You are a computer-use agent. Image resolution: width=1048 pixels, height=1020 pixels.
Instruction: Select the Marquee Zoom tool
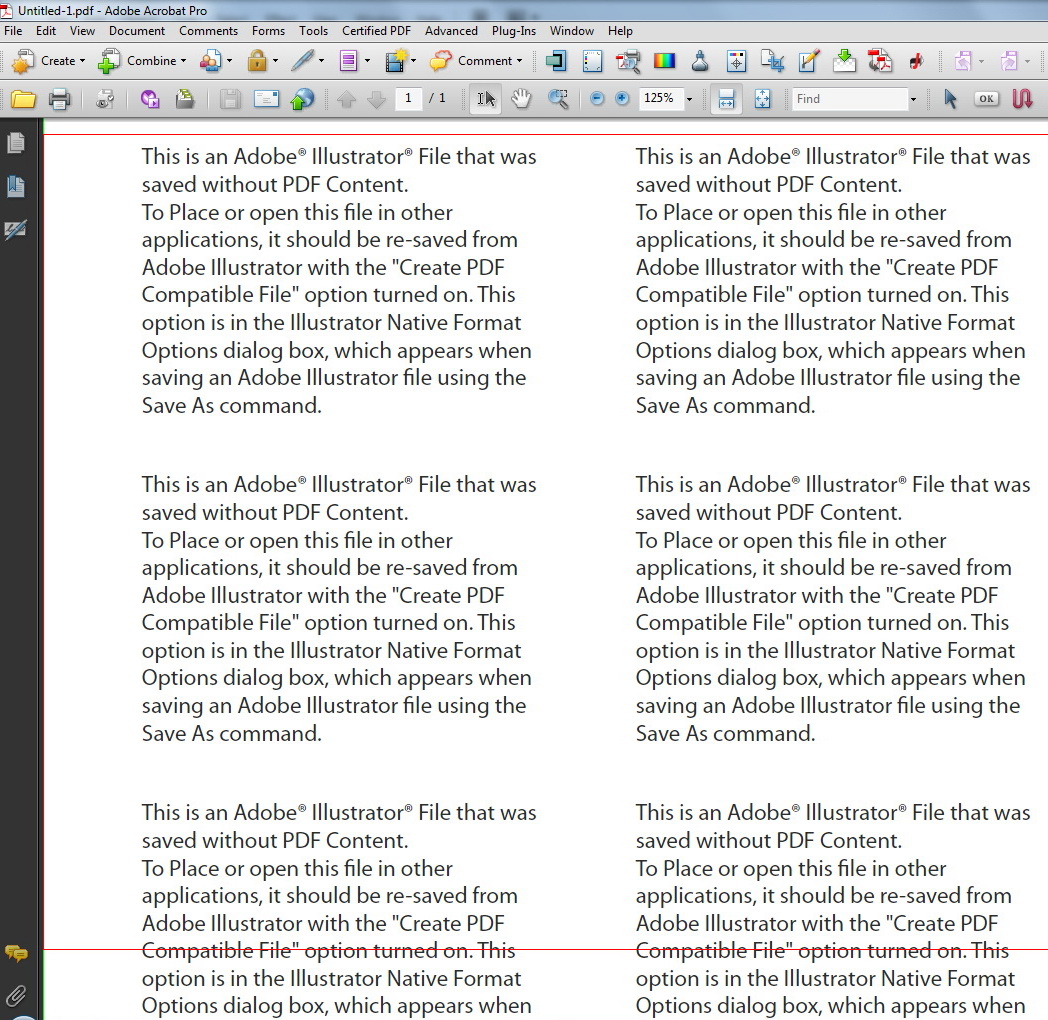tap(558, 100)
